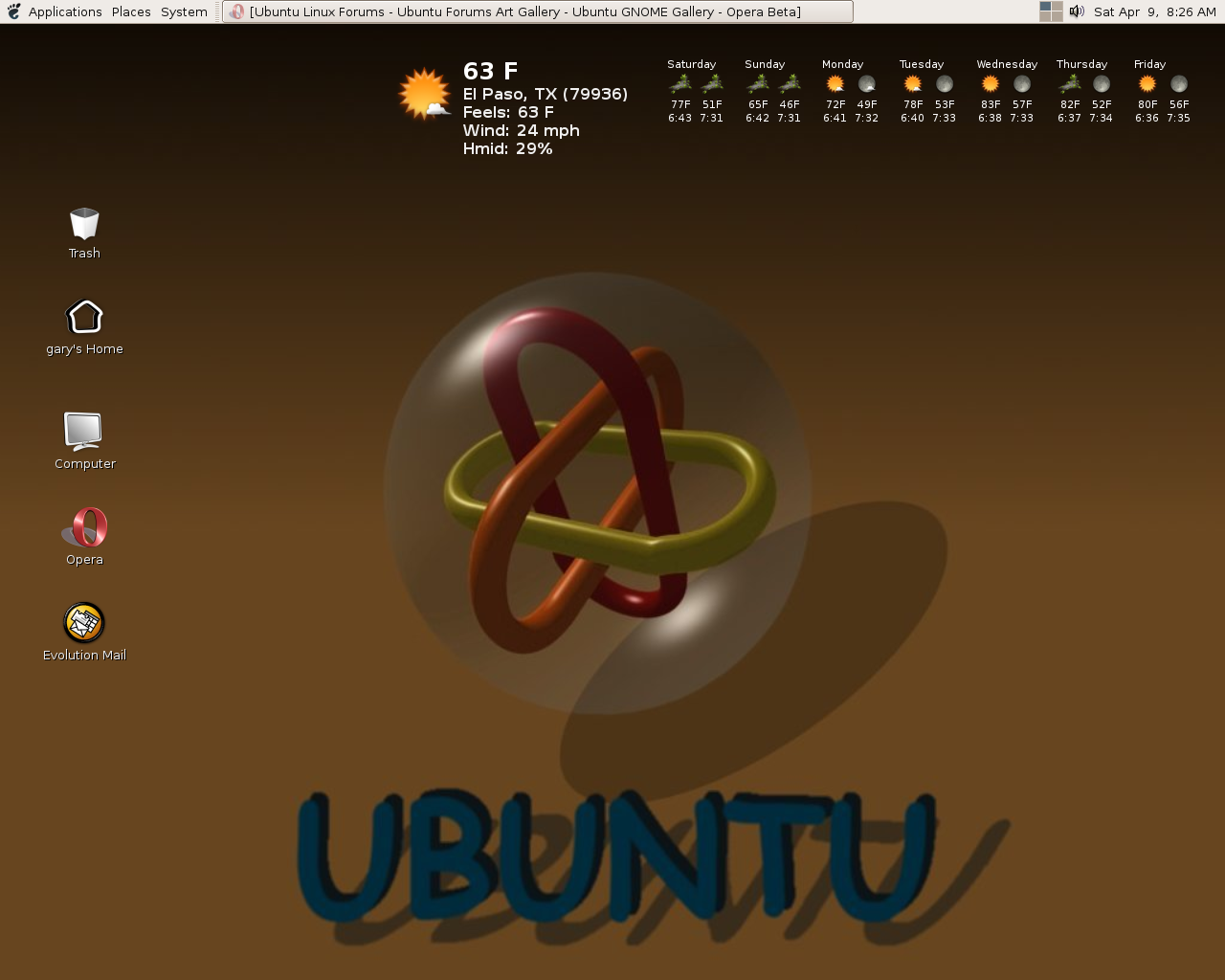The height and width of the screenshot is (980, 1225).
Task: Click the El Paso, TX (79936) text
Action: click(x=546, y=94)
